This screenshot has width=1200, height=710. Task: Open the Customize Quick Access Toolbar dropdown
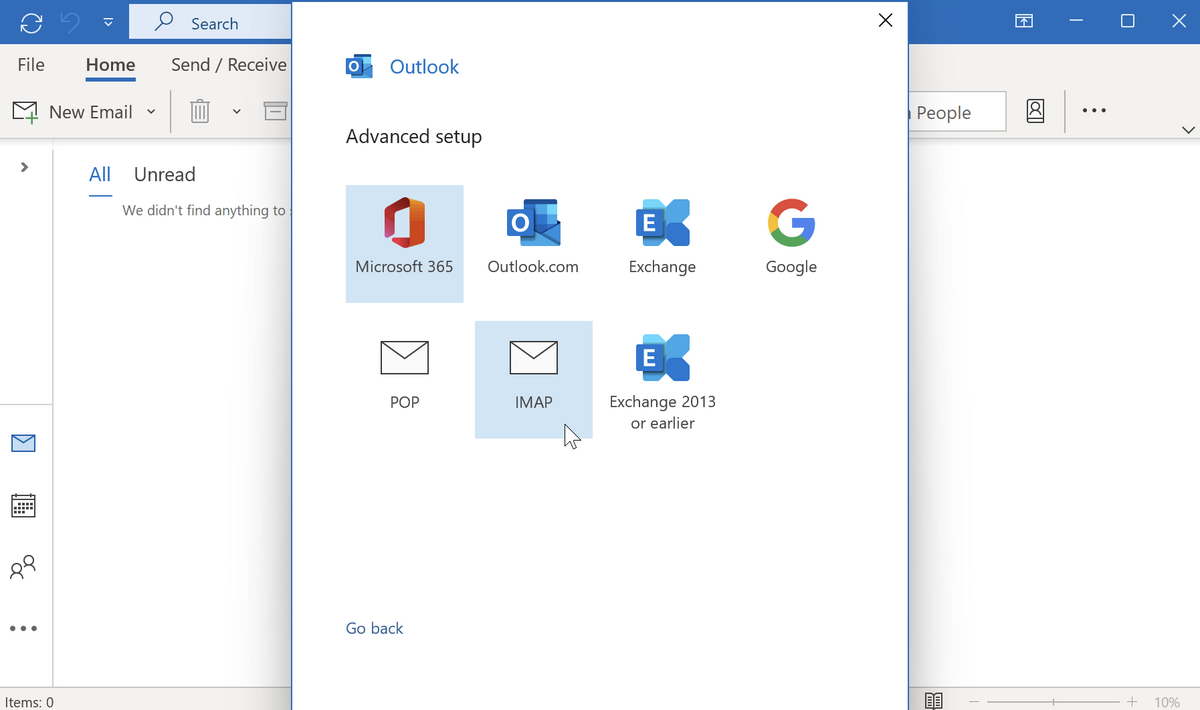pos(108,22)
